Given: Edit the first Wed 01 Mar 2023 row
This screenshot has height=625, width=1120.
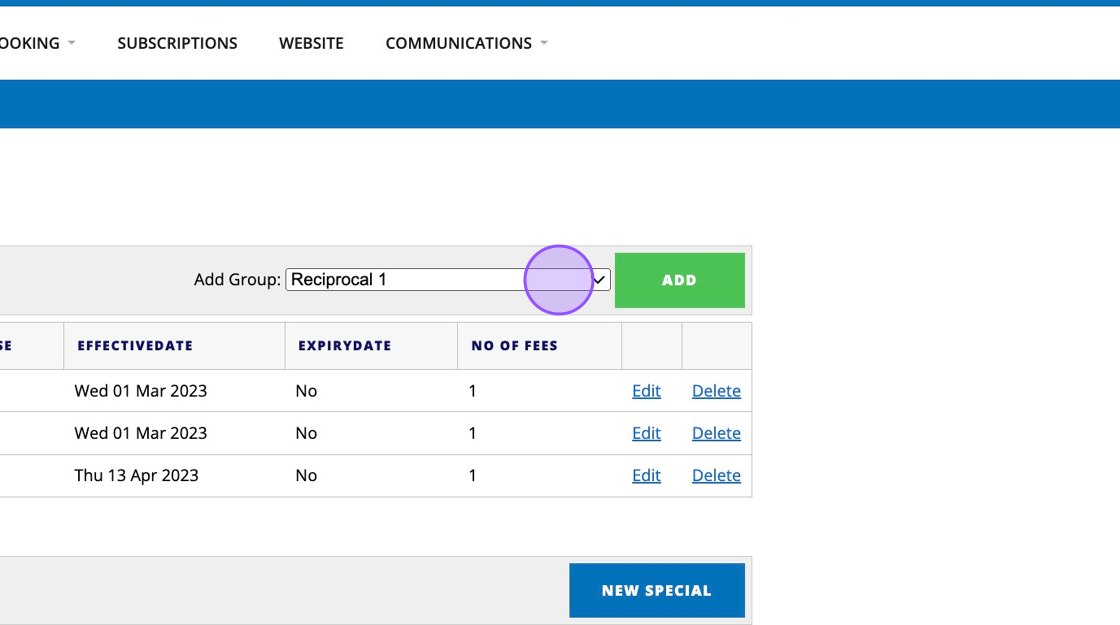Looking at the screenshot, I should (x=646, y=391).
